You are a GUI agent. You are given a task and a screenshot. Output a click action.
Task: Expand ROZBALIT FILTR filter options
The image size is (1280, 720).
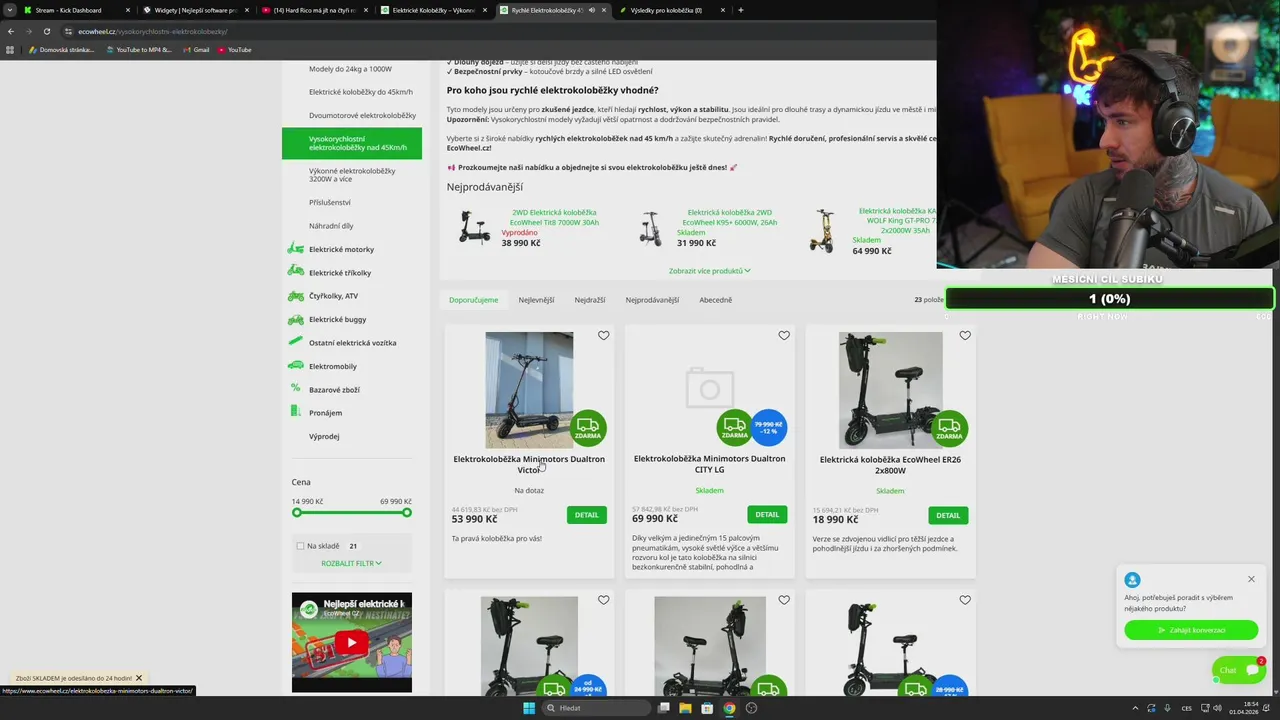[x=351, y=563]
